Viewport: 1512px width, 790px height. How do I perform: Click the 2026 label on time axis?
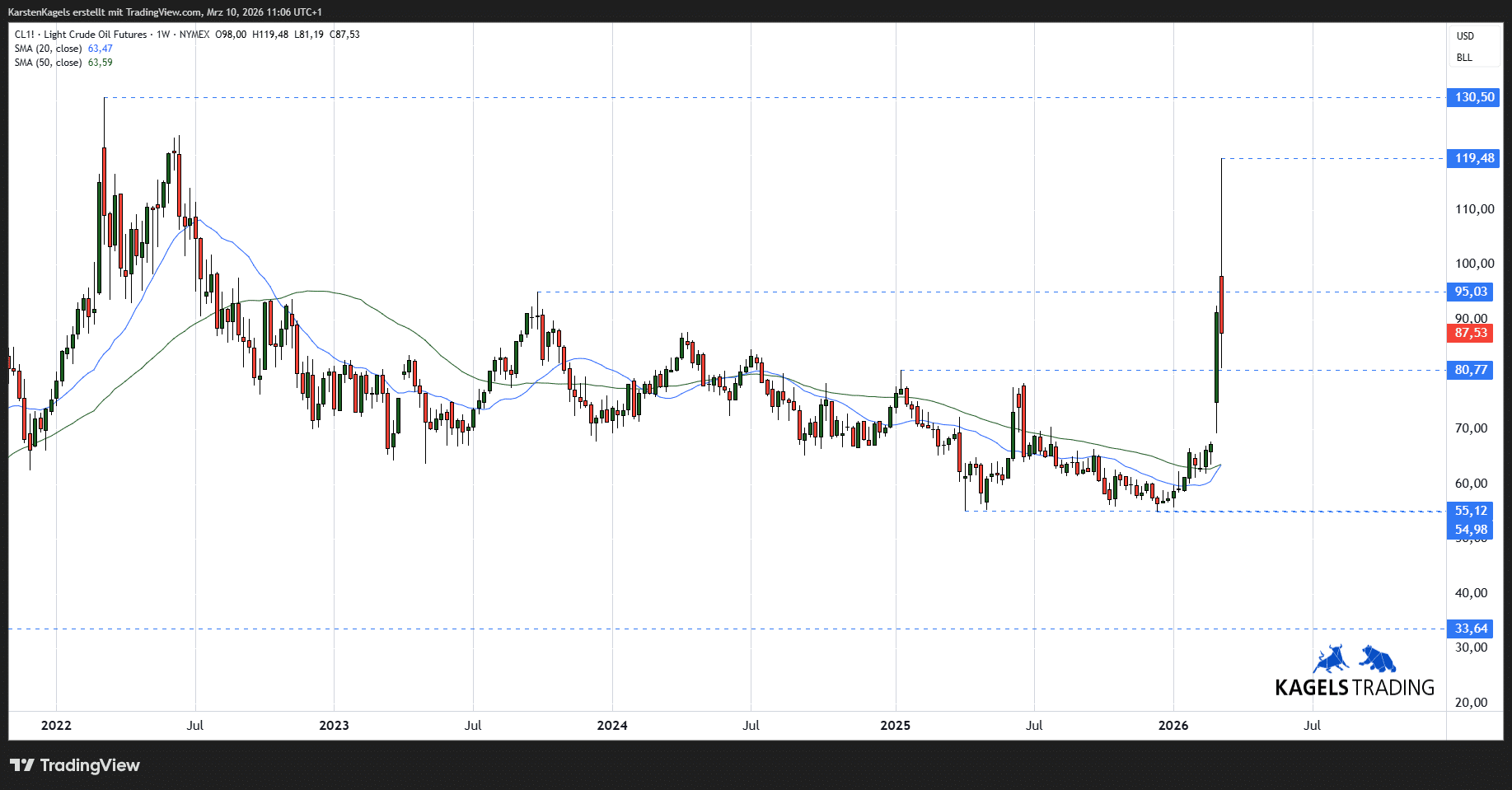pyautogui.click(x=1173, y=726)
